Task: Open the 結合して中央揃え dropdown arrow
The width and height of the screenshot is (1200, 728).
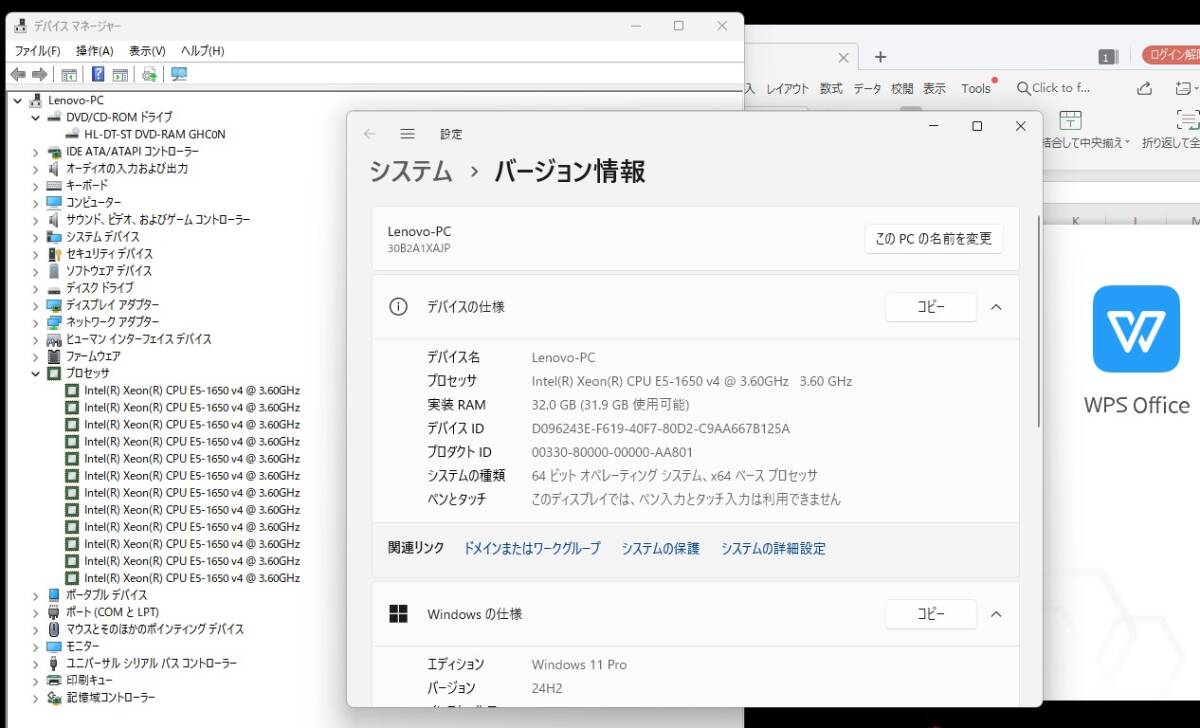Action: click(x=1127, y=143)
